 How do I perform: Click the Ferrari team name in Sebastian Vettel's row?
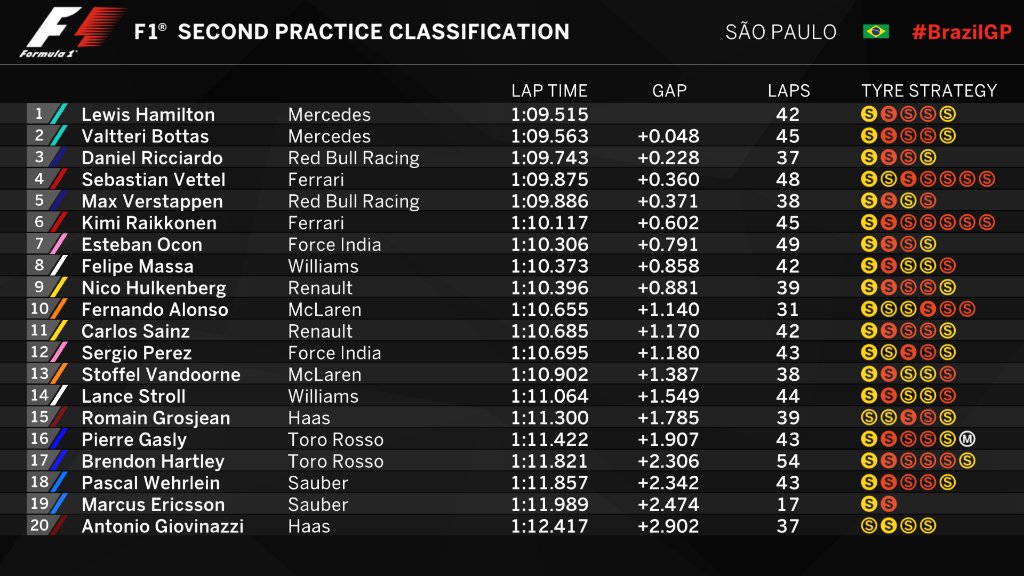coord(316,180)
